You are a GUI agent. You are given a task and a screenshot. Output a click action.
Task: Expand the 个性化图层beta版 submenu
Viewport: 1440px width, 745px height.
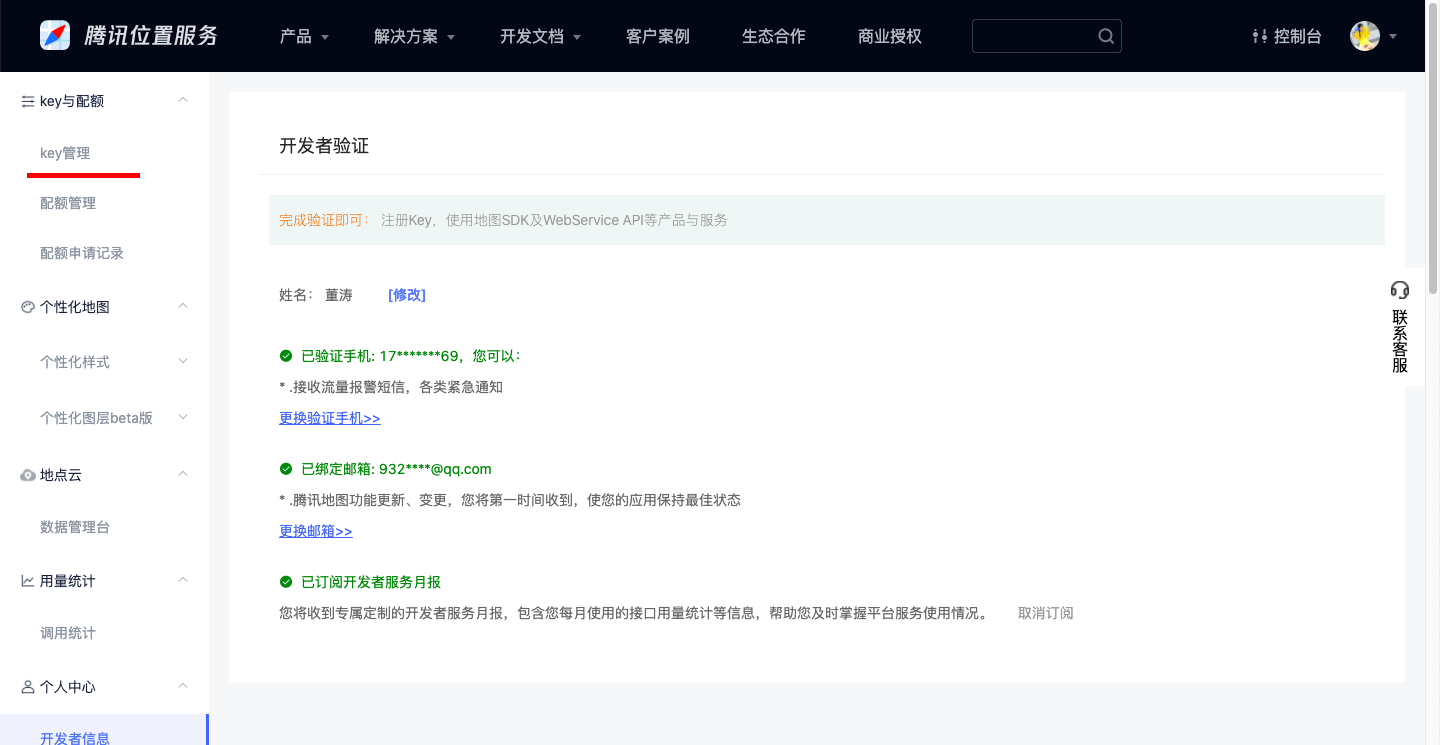tap(183, 417)
